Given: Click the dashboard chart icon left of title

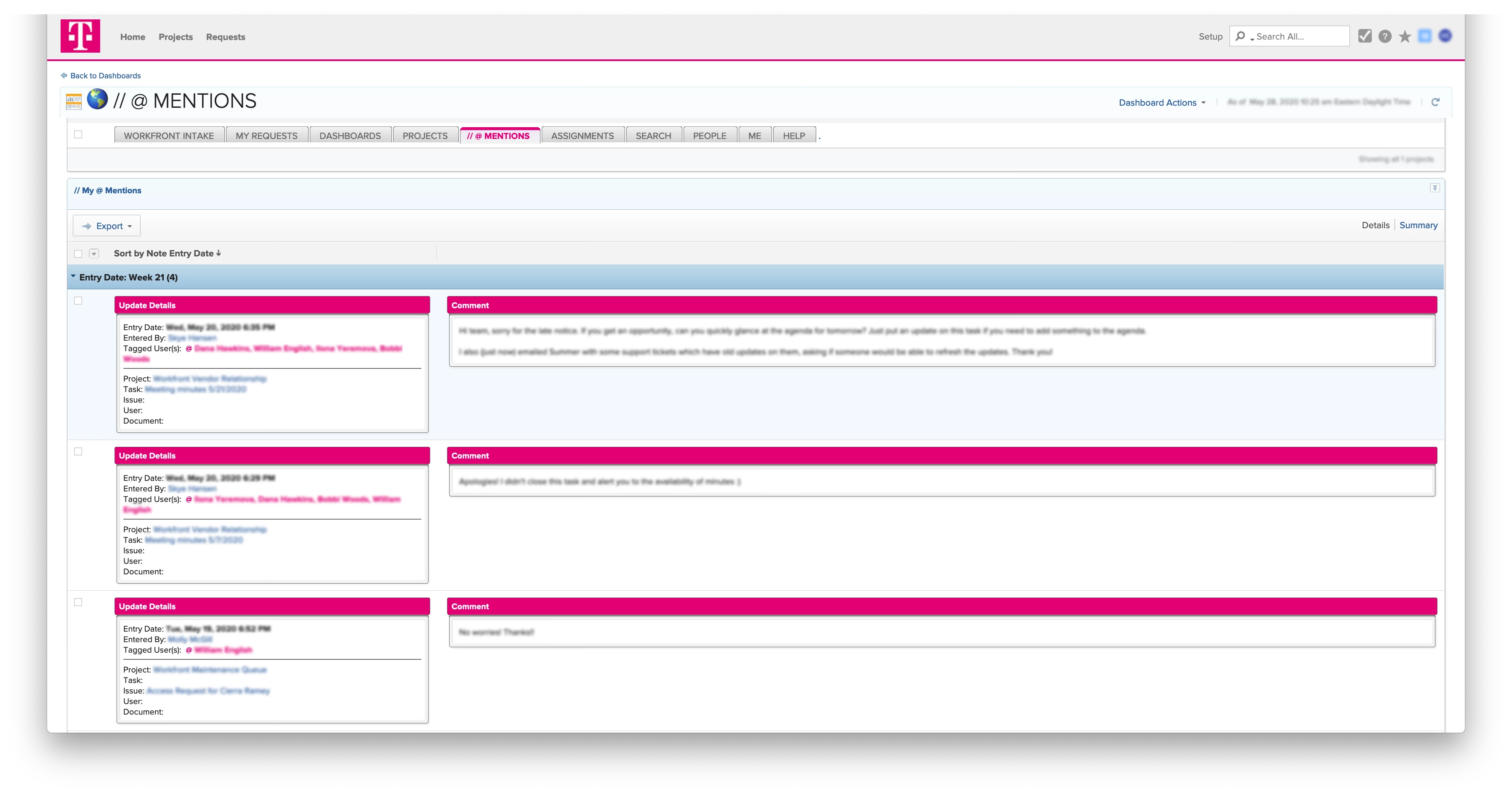Looking at the screenshot, I should click(73, 101).
